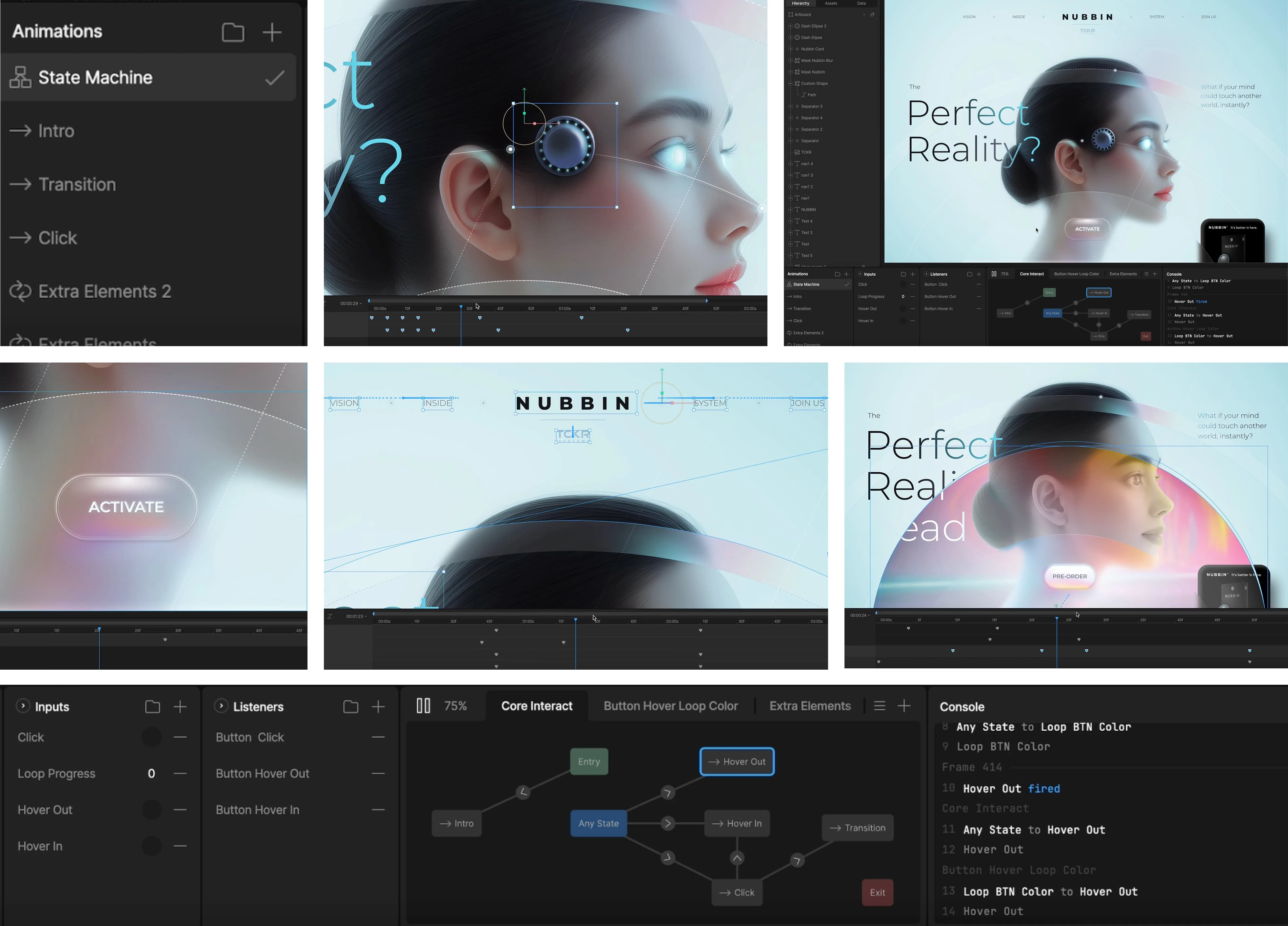Select transition arrow from Any State to Click, large graph

pyautogui.click(x=668, y=857)
